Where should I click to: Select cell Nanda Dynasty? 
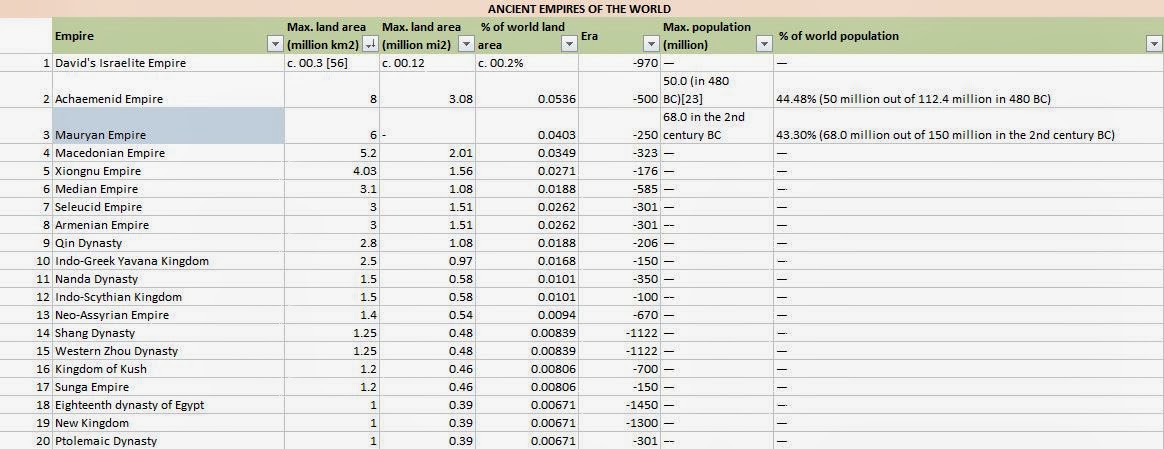(168, 279)
